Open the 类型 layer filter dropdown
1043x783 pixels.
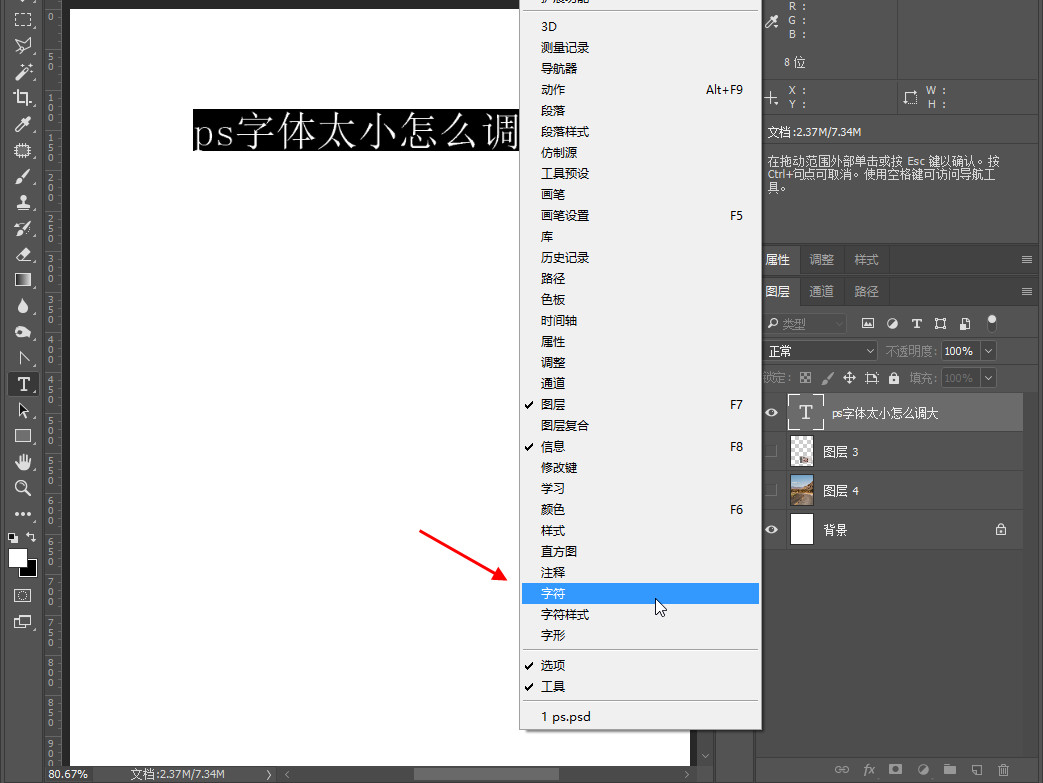[x=806, y=324]
